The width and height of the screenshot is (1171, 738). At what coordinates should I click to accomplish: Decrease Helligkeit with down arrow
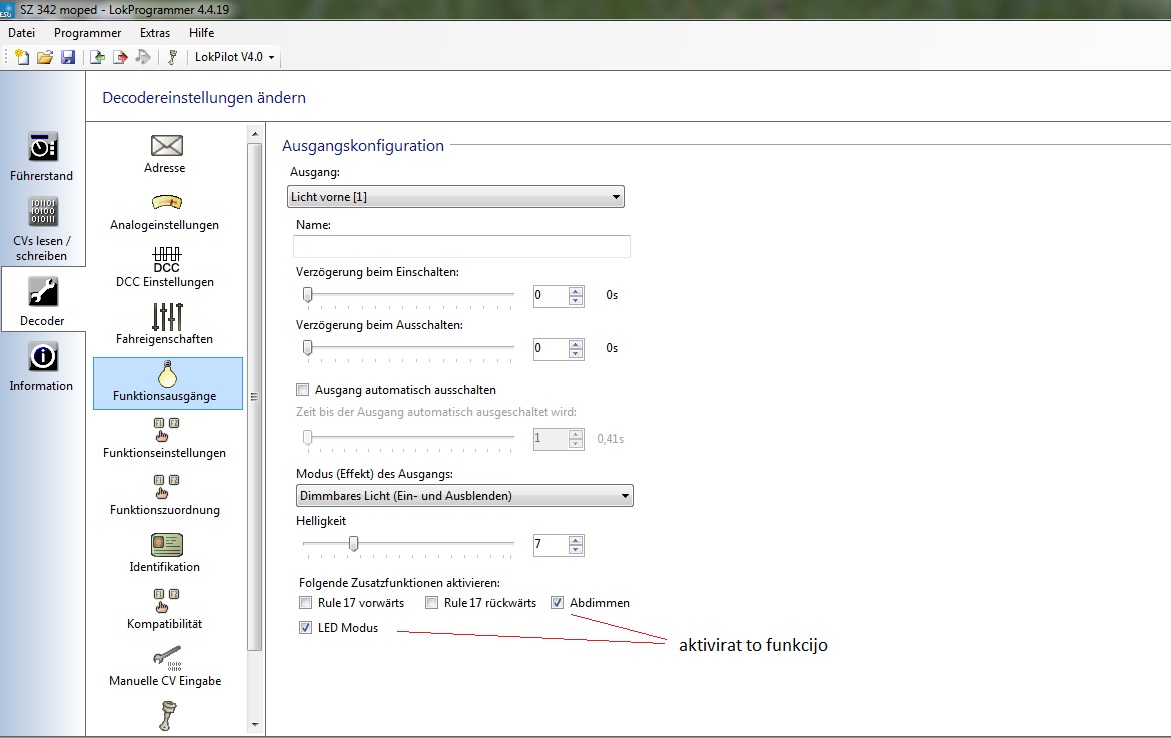point(576,550)
